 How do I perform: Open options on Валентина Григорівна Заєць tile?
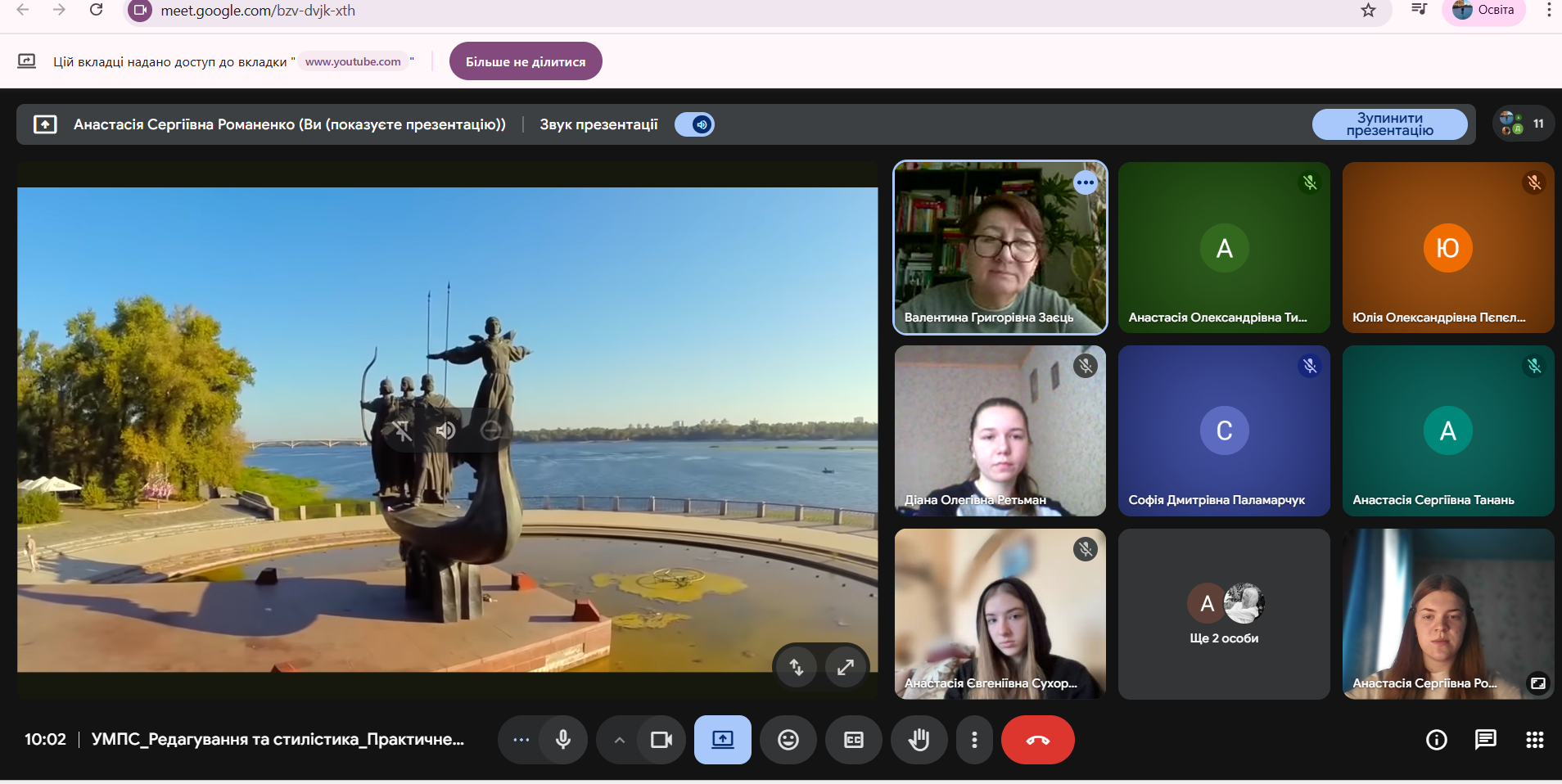(1086, 182)
